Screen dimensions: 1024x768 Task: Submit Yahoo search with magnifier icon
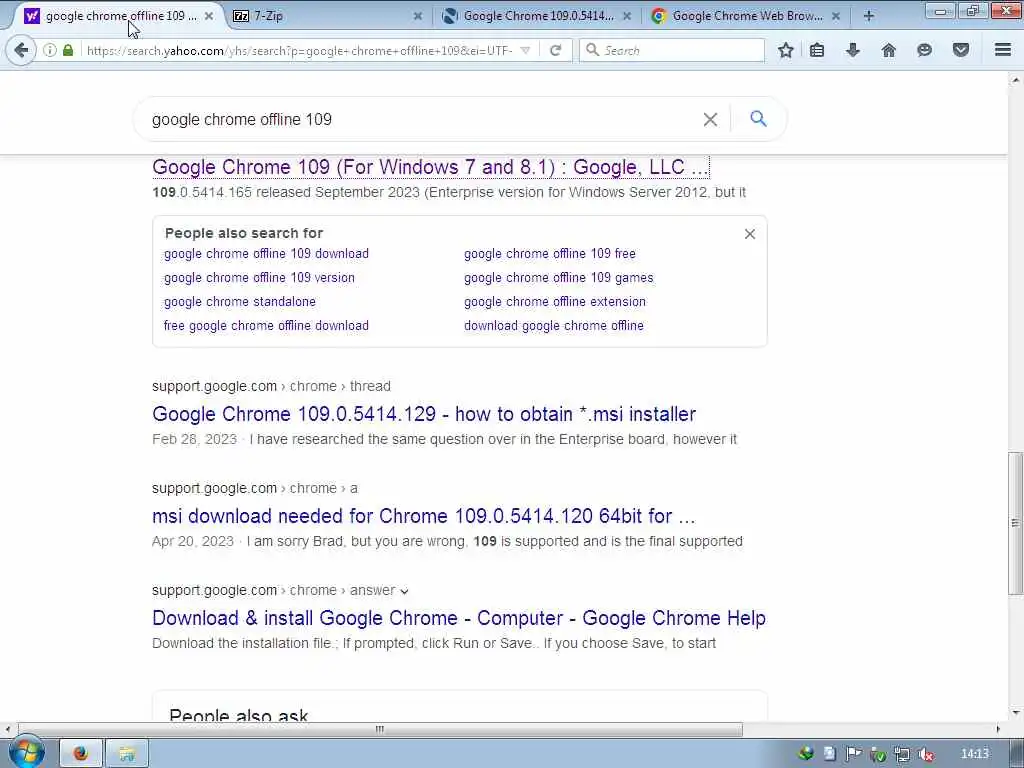(758, 119)
